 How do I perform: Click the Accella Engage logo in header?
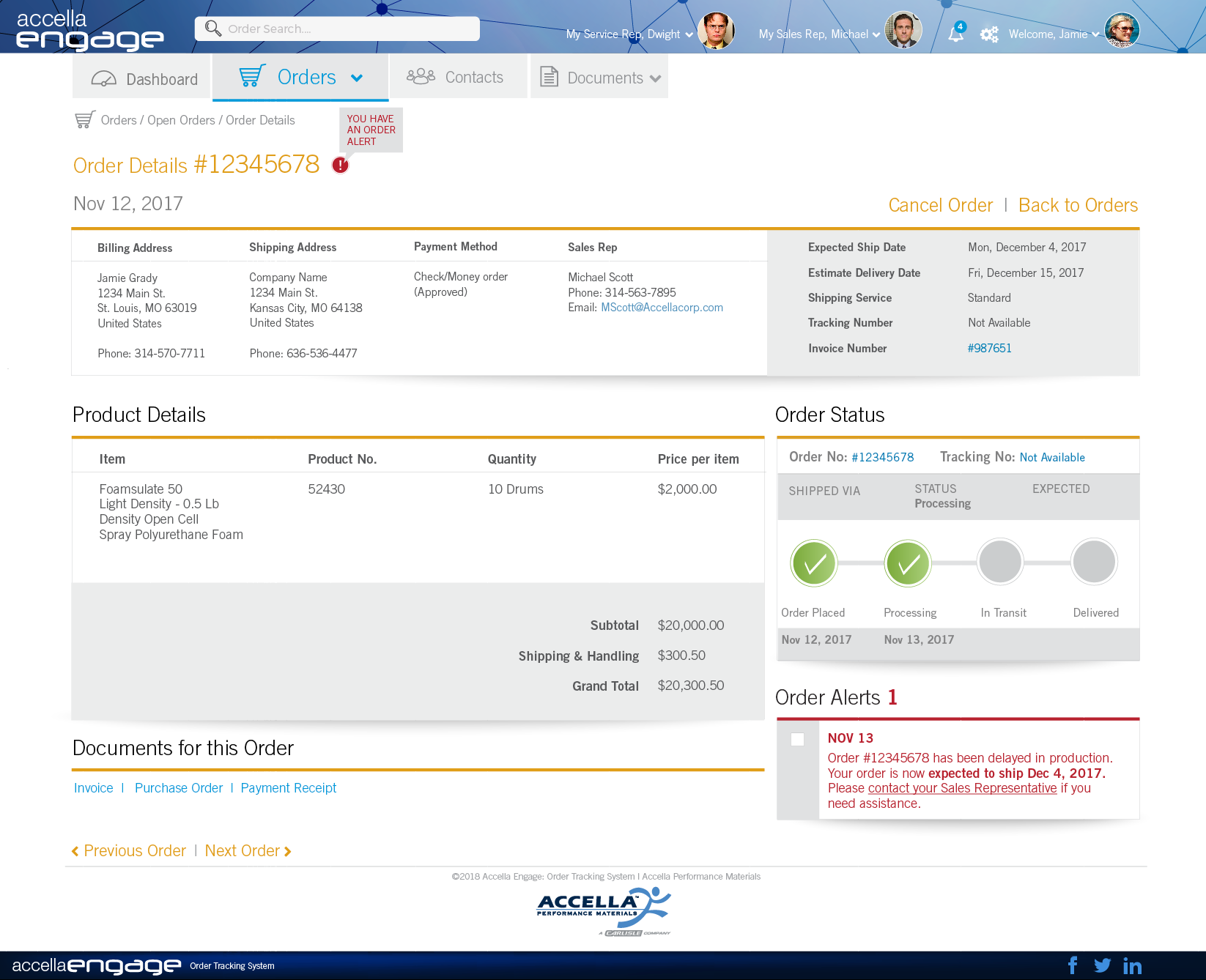[89, 30]
